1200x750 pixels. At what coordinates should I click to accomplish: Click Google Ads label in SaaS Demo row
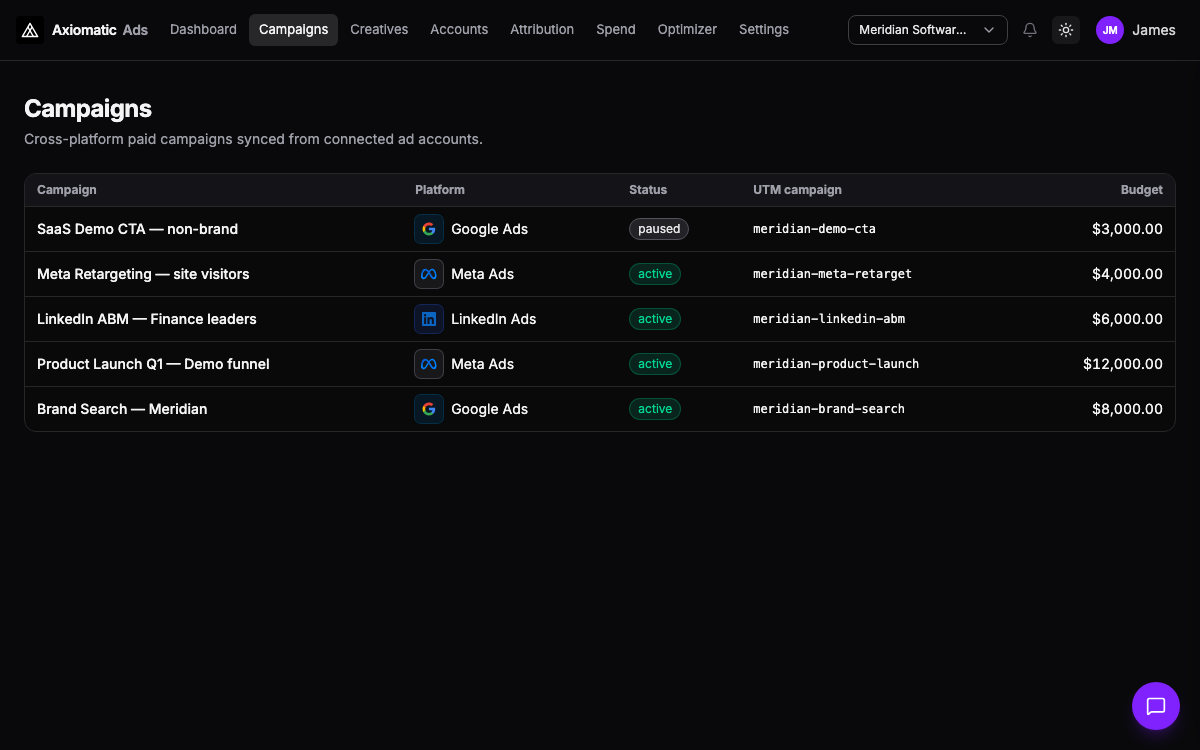(x=490, y=229)
